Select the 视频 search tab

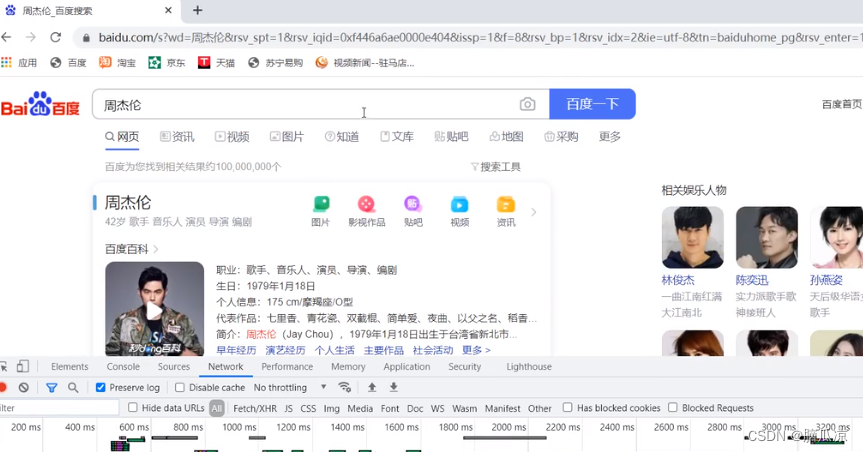[232, 137]
